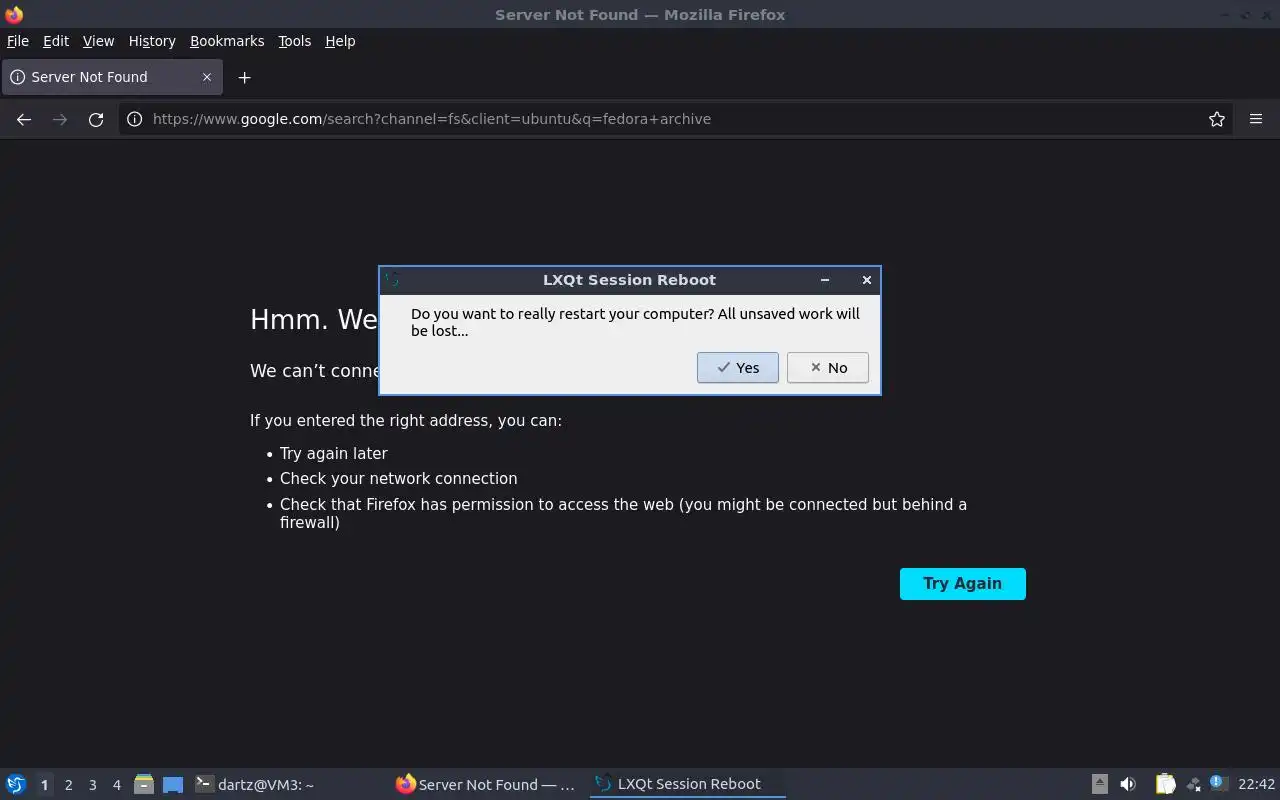Reload the current page
The height and width of the screenshot is (800, 1280).
point(96,119)
